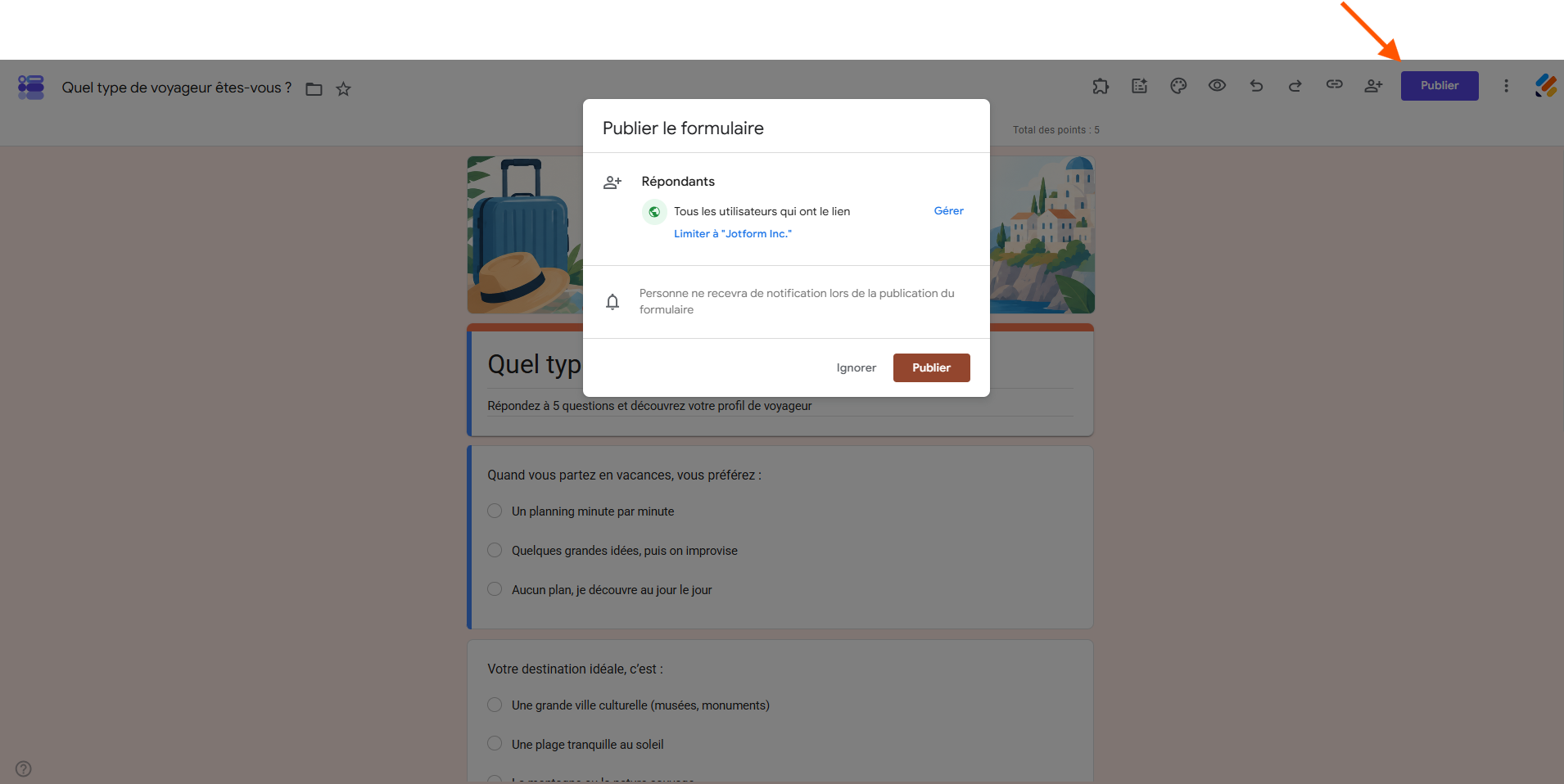Image resolution: width=1564 pixels, height=784 pixels.
Task: Click the form description 'Répondez à 5 questions'
Action: coord(649,406)
